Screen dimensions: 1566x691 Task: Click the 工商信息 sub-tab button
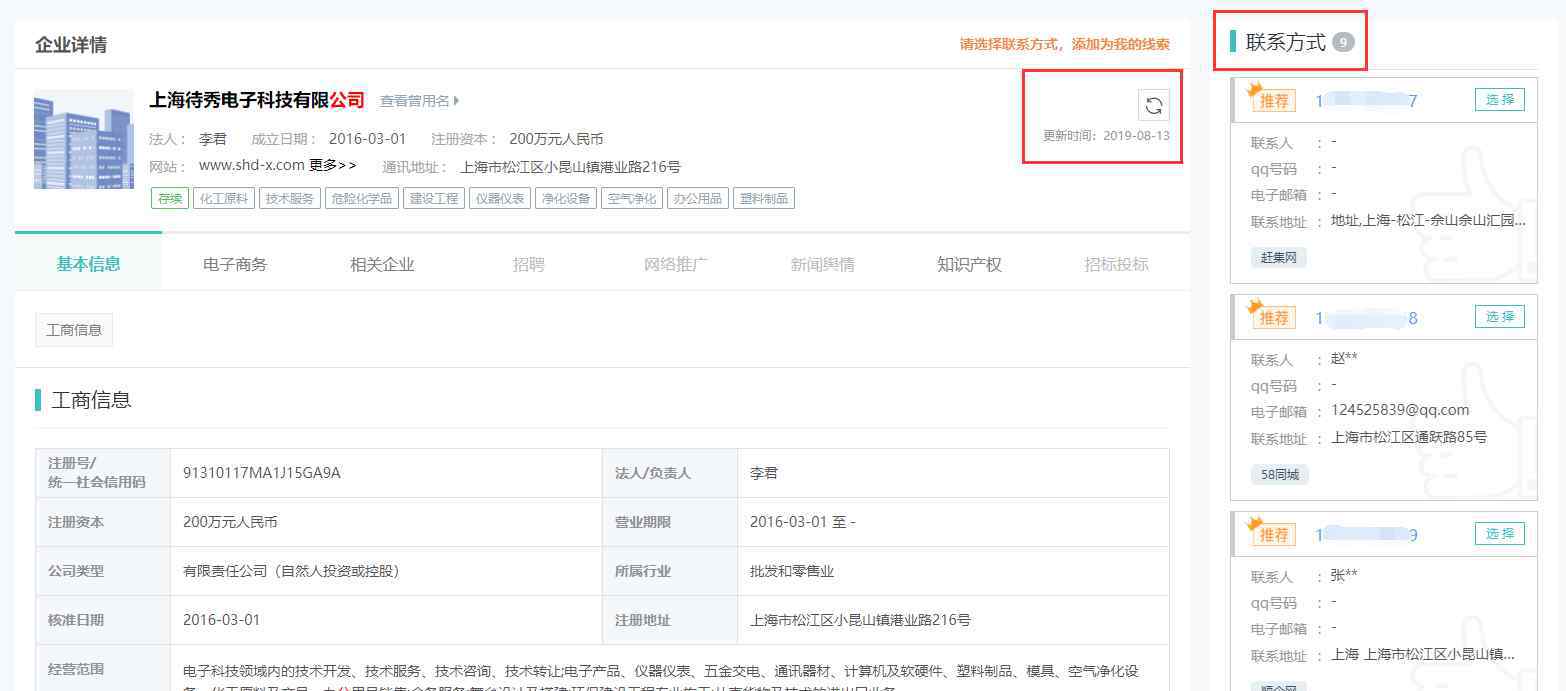tap(74, 330)
